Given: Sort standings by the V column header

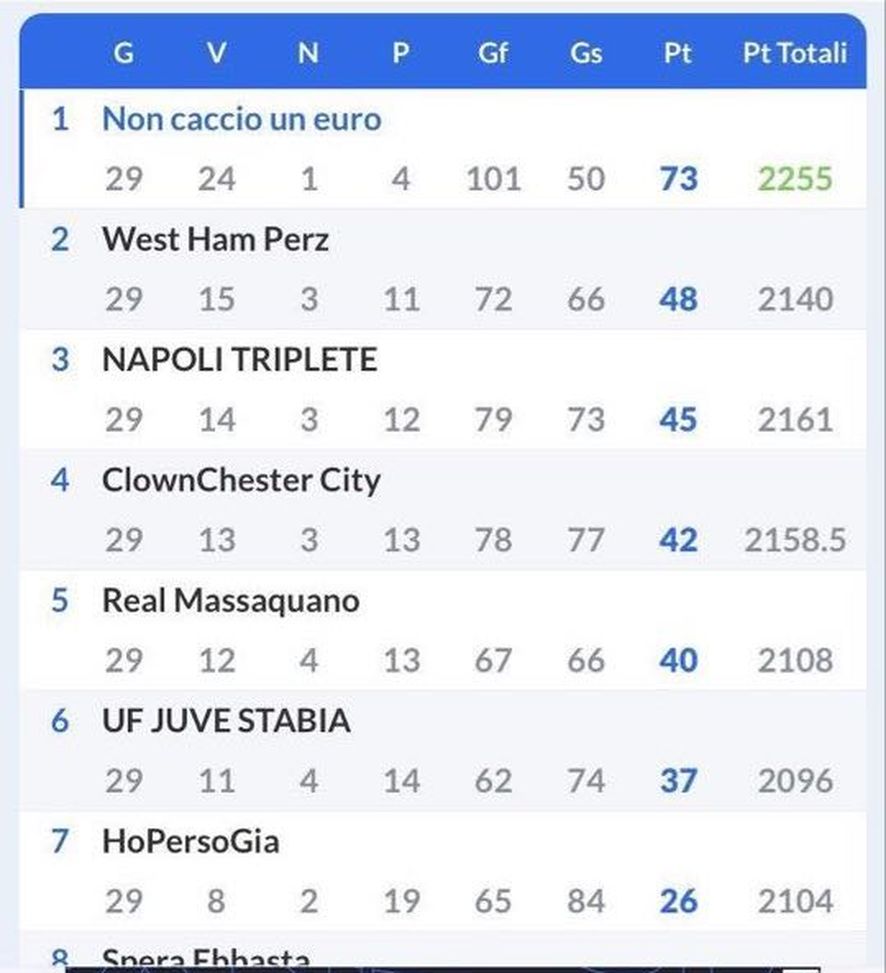Looking at the screenshot, I should pos(216,54).
